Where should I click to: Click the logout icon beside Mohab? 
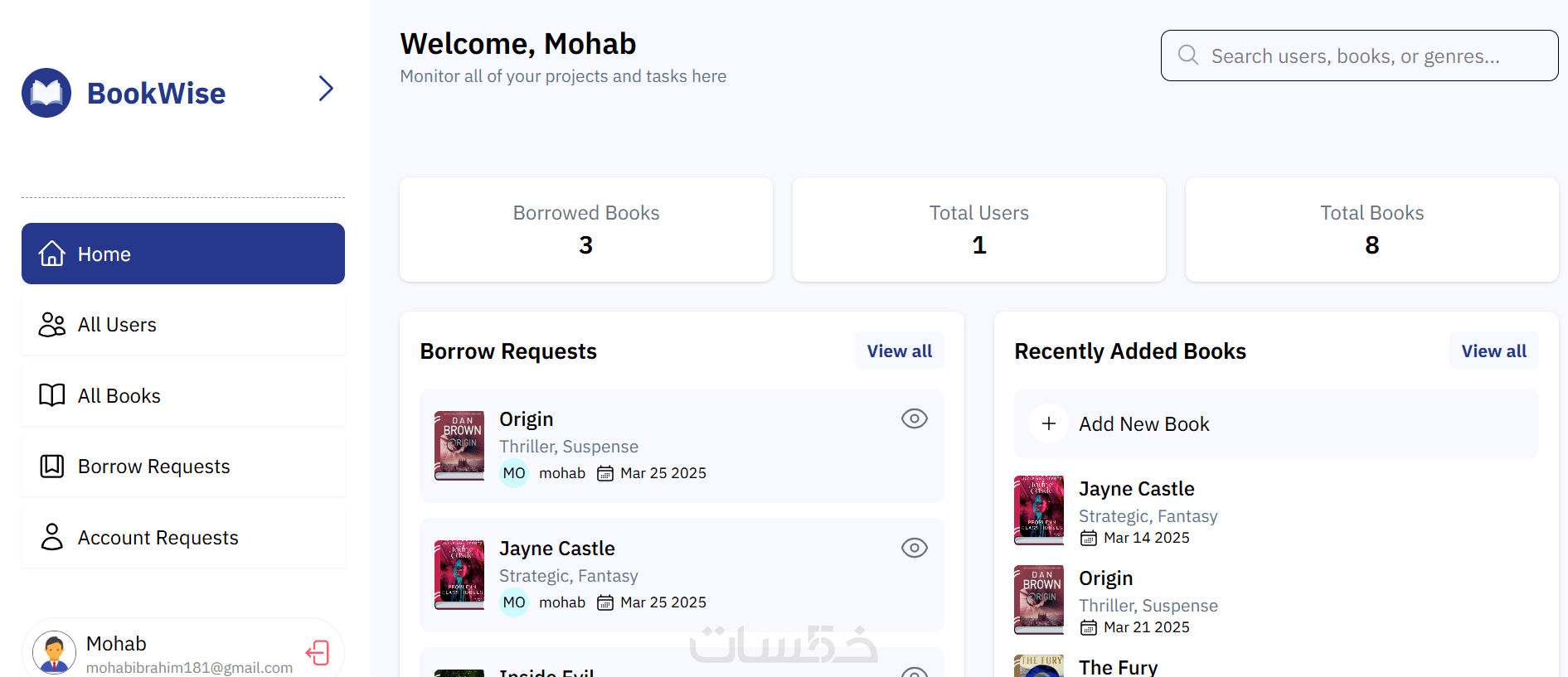318,653
